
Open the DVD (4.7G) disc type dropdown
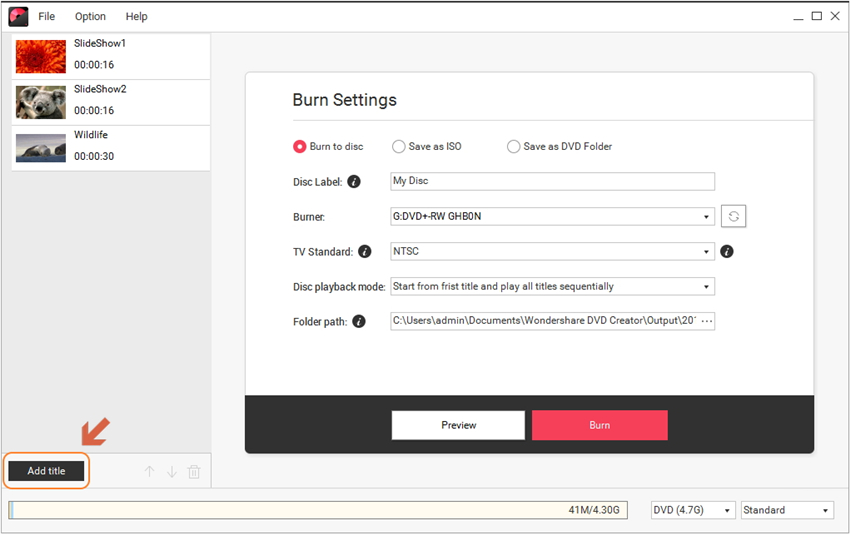(693, 510)
